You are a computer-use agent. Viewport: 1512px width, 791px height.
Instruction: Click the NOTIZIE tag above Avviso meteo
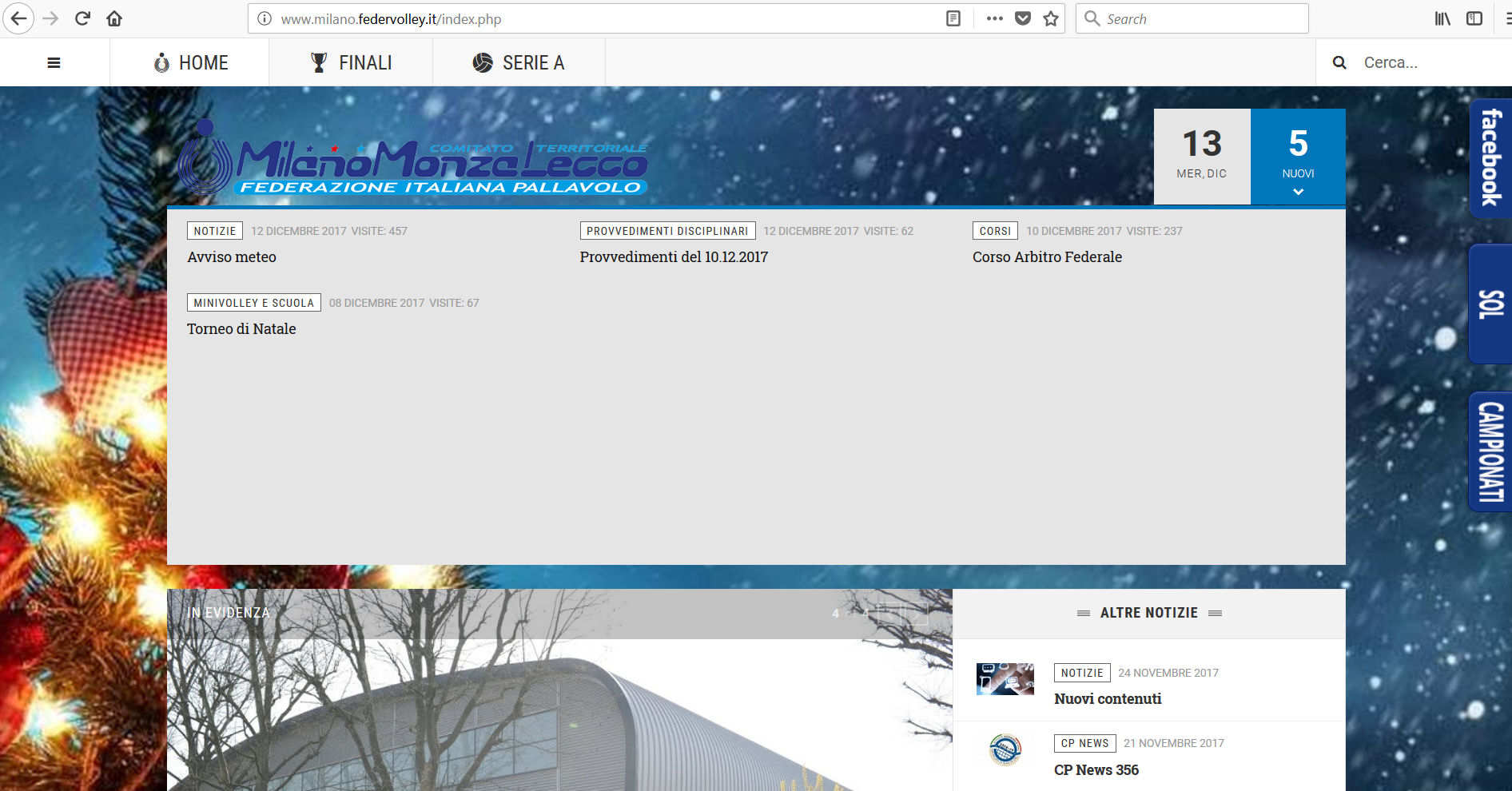pos(215,231)
